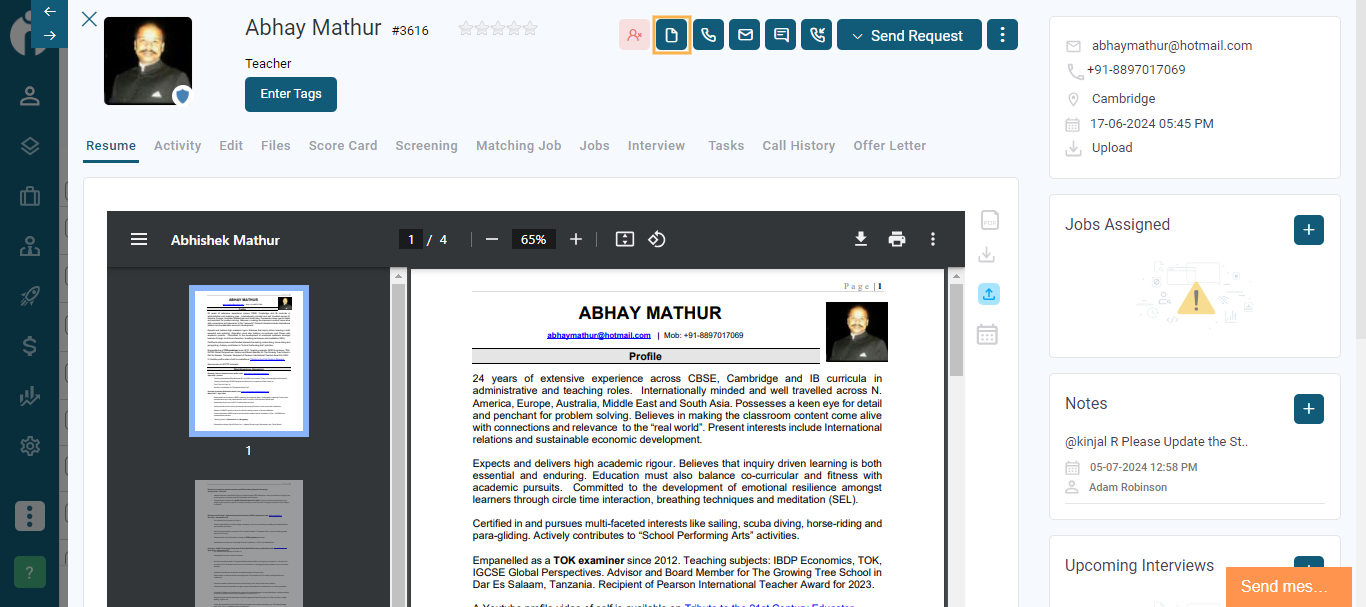Download the resume PDF from viewer toolbar
Screen dimensions: 1366x607
(x=860, y=240)
